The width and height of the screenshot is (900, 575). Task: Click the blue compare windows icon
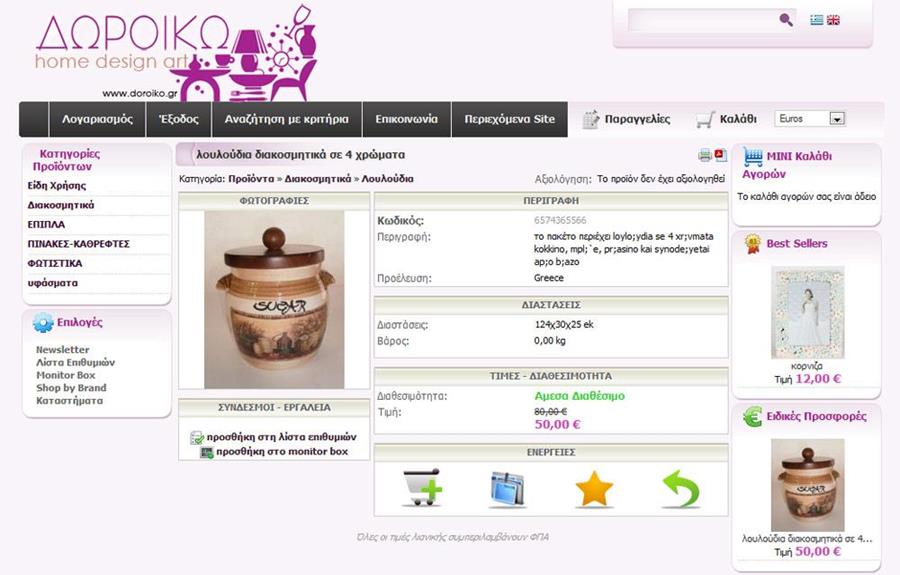(x=507, y=489)
